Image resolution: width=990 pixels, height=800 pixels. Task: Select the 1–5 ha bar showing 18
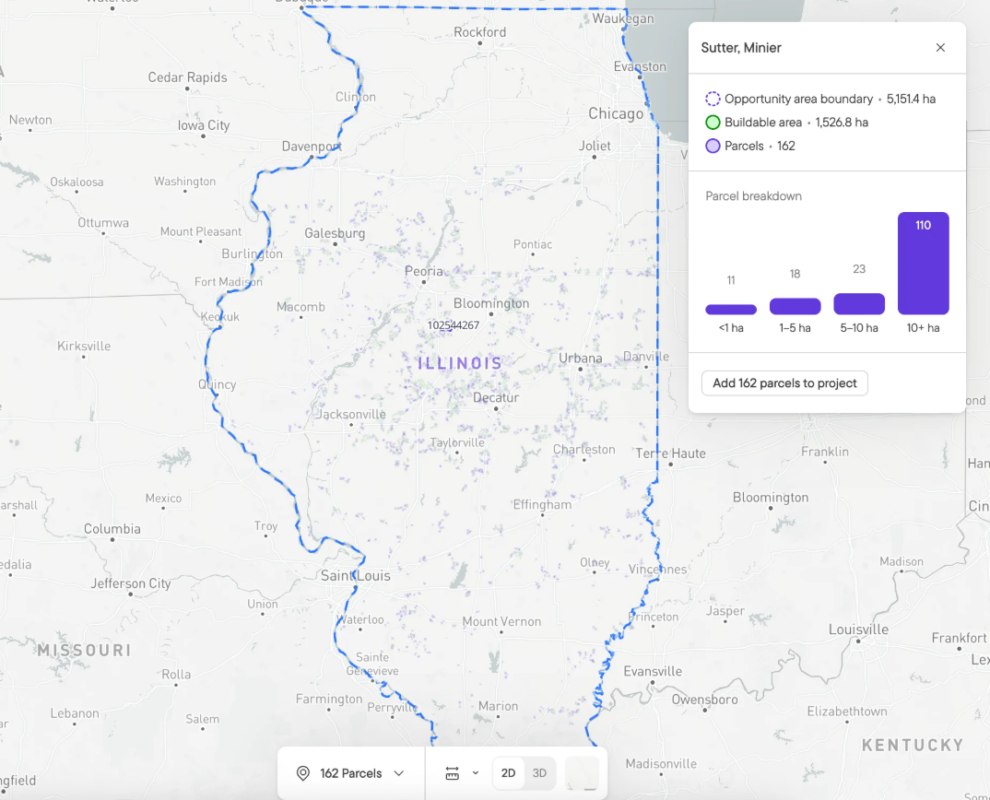795,306
